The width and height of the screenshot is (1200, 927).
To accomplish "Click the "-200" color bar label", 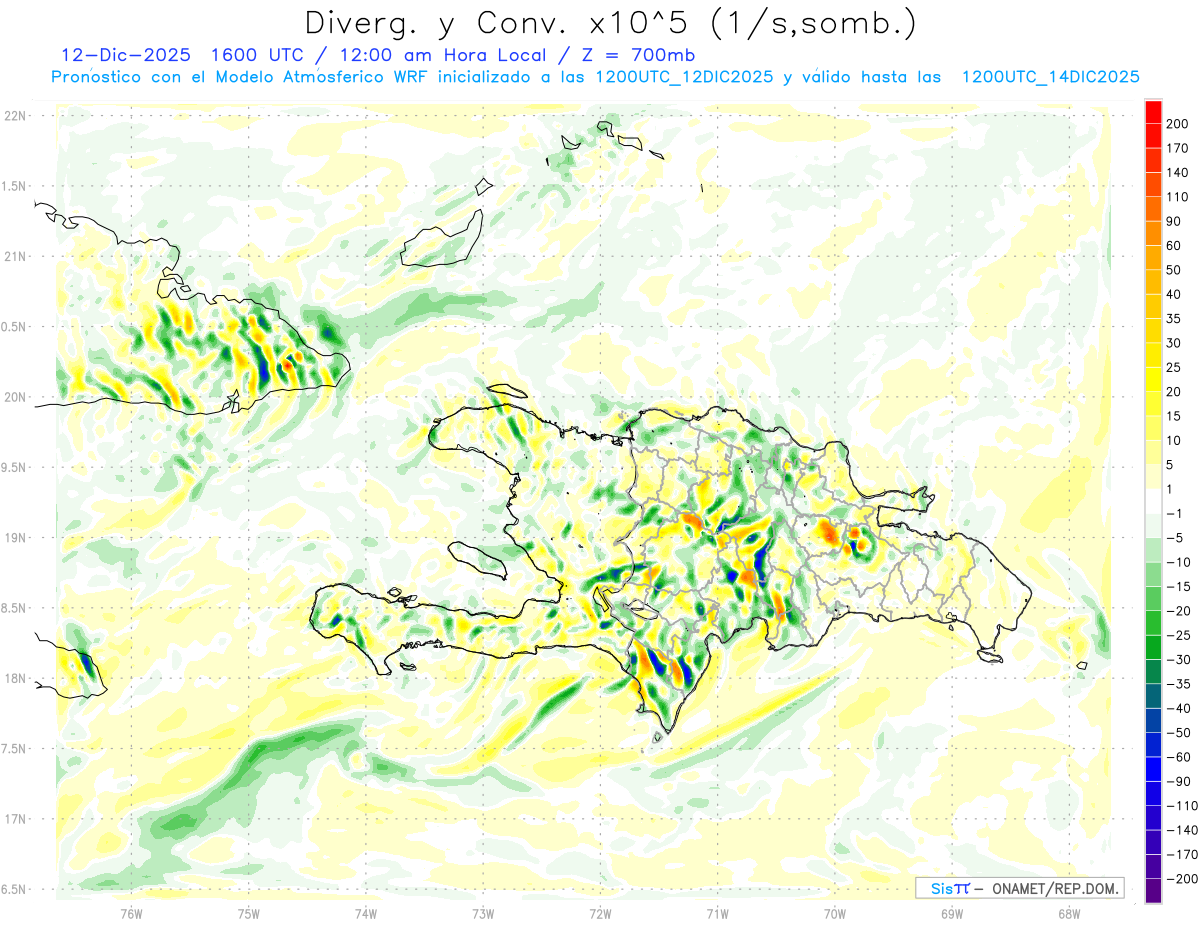I will (1183, 879).
